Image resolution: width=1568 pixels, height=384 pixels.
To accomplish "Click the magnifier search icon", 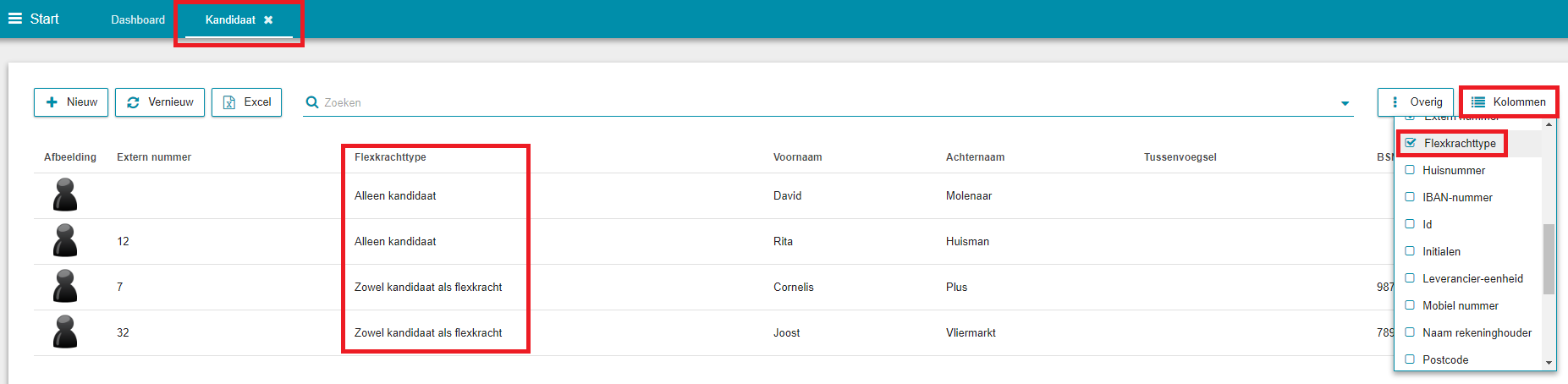I will click(312, 102).
